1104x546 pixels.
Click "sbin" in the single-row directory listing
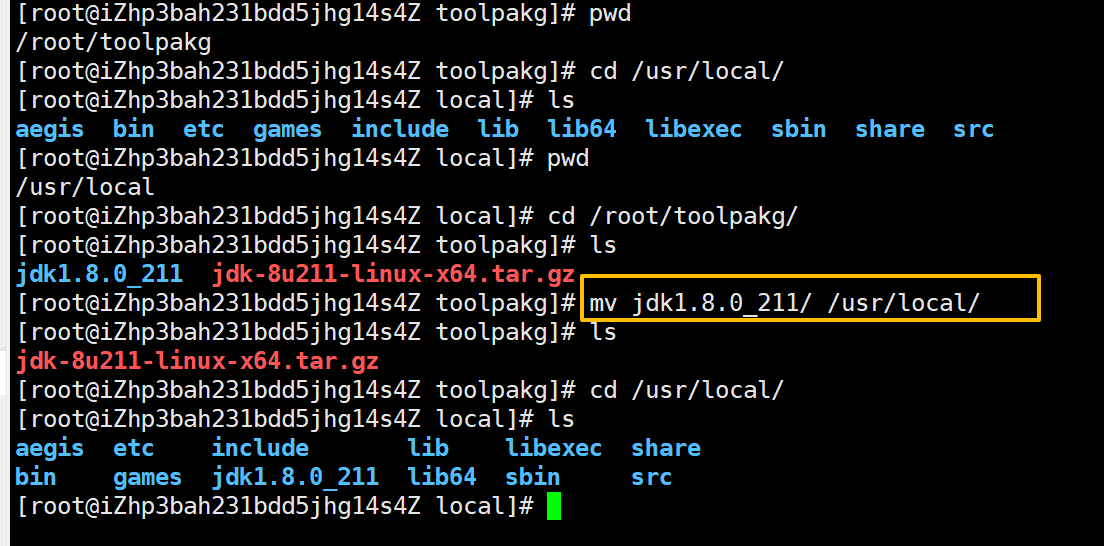(798, 130)
